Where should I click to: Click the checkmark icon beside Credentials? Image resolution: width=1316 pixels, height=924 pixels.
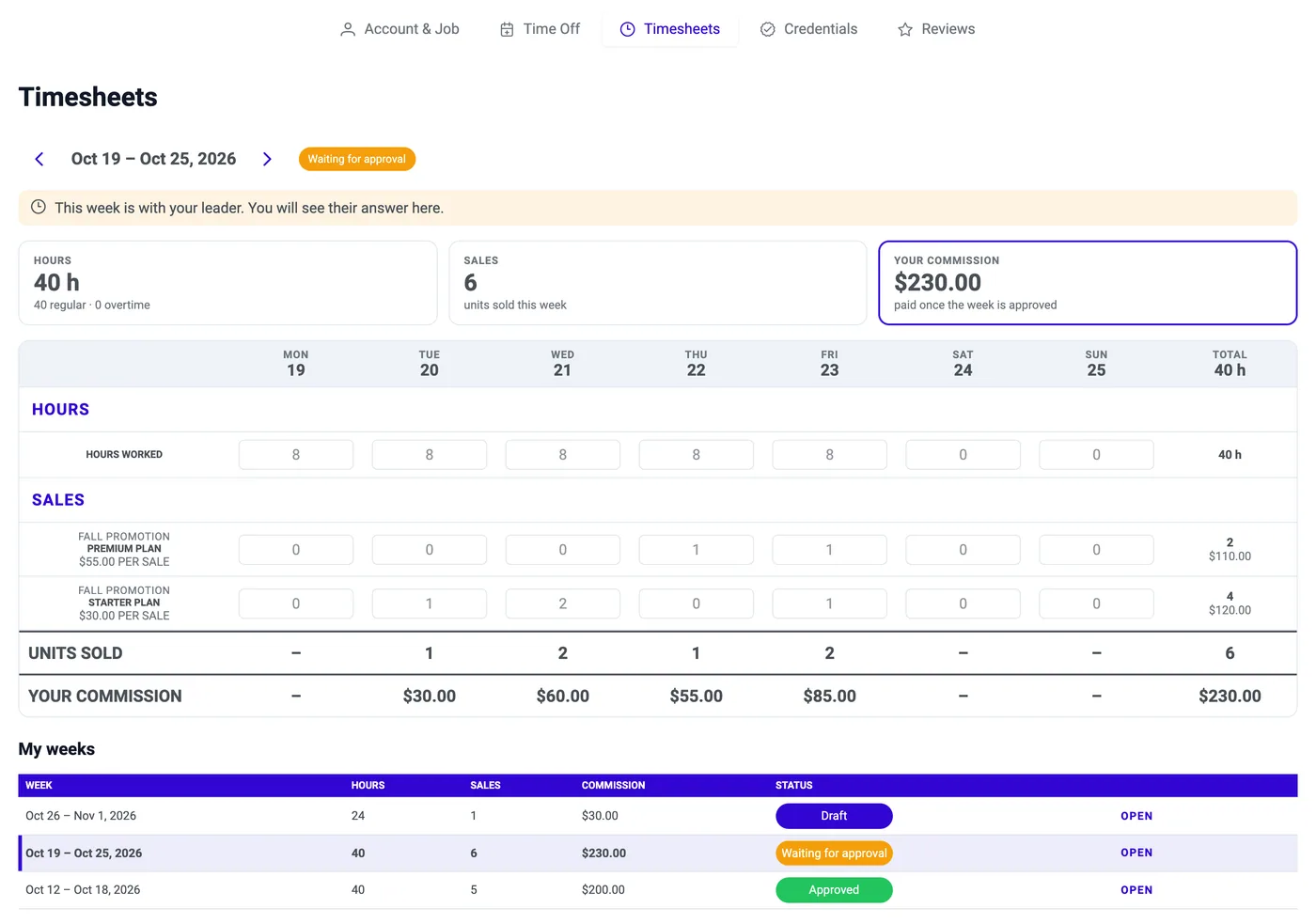[x=768, y=29]
